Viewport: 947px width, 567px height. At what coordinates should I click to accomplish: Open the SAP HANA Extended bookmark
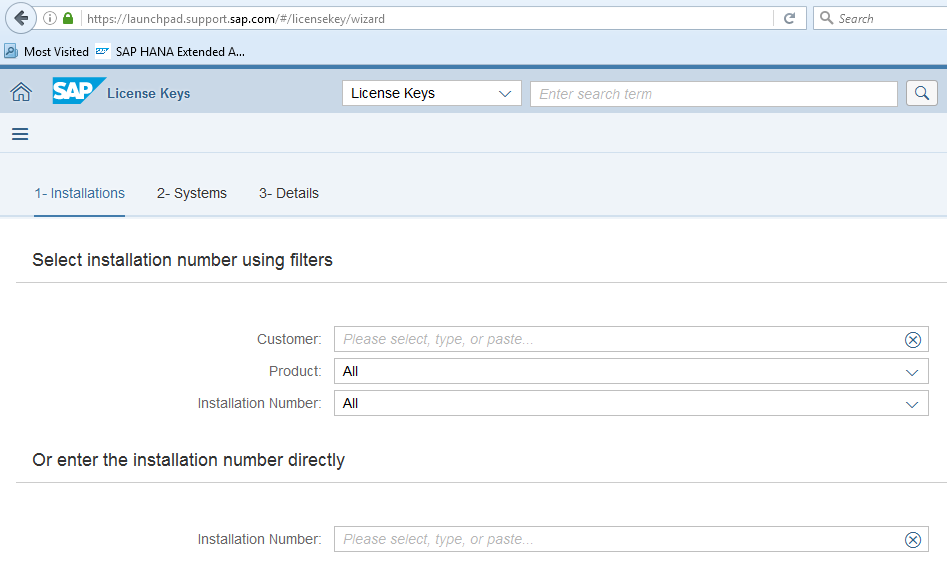click(x=170, y=51)
